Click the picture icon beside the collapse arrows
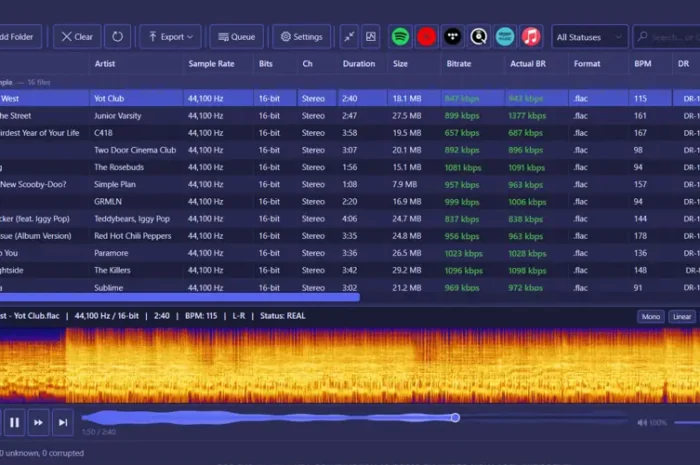Viewport: 700px width, 465px height. click(371, 37)
